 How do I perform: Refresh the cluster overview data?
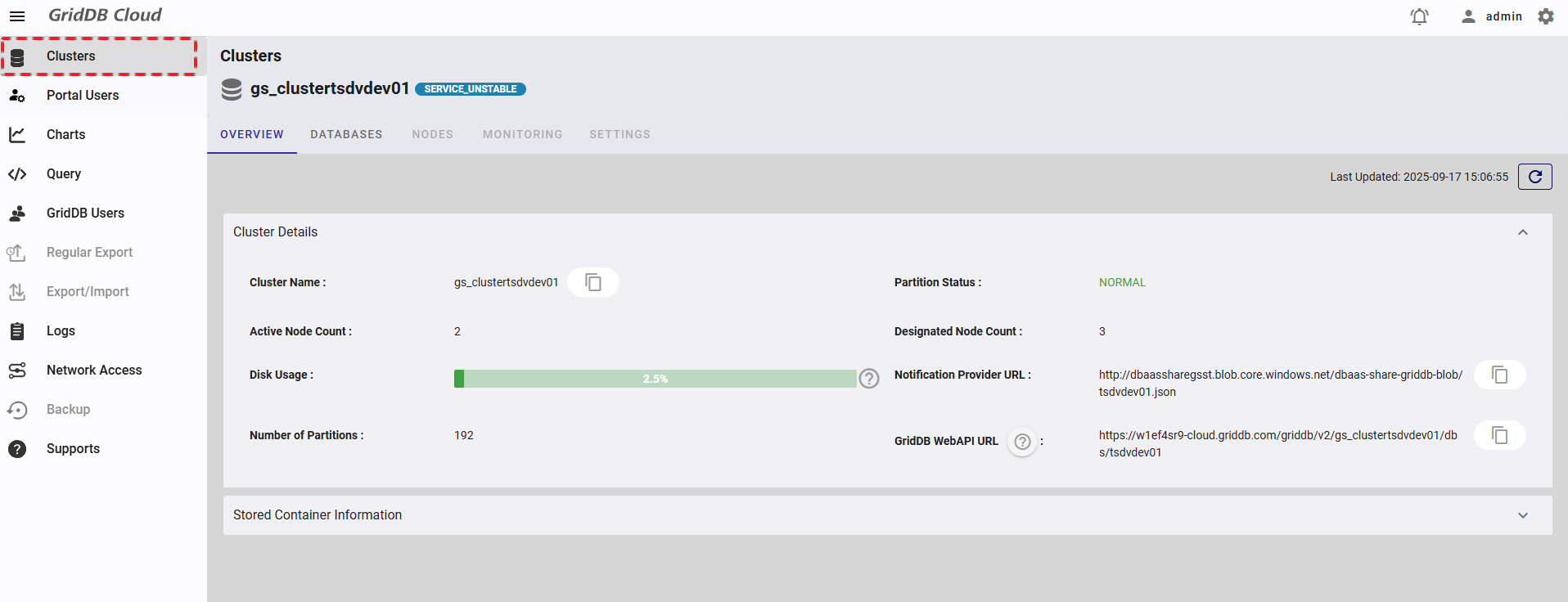click(1534, 177)
